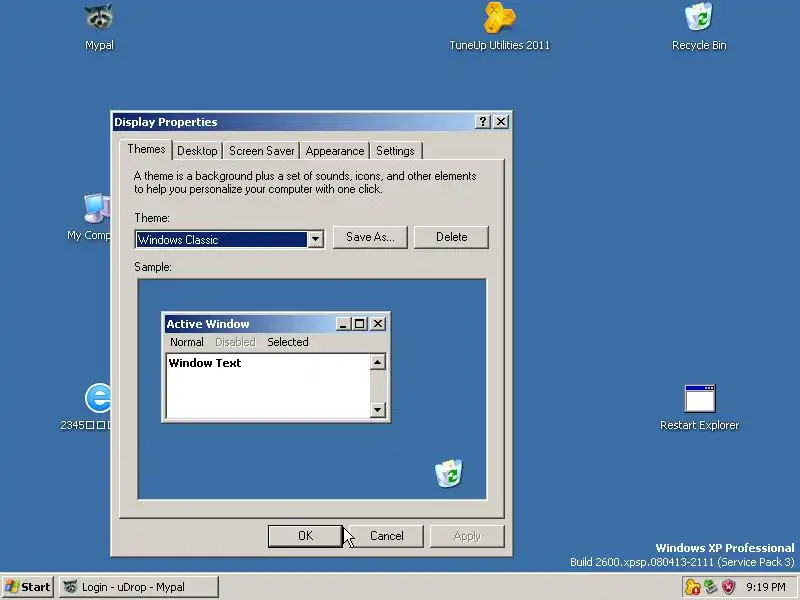Open the Screen Saver tab
This screenshot has height=600, width=800.
[262, 151]
